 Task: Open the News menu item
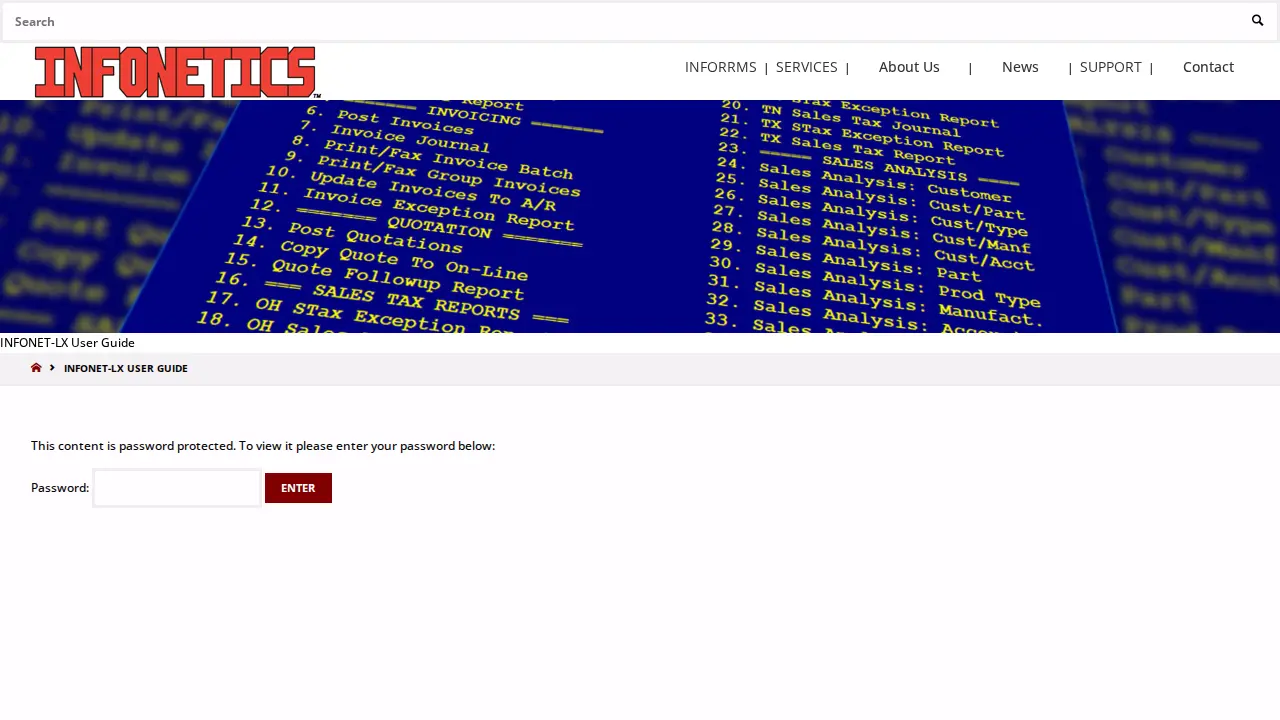[1020, 67]
